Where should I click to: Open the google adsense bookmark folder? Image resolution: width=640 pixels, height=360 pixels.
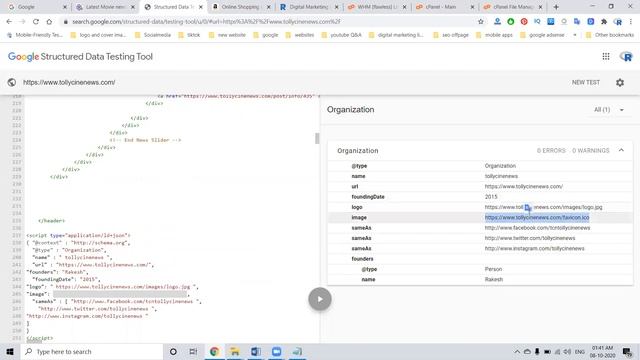coord(542,35)
